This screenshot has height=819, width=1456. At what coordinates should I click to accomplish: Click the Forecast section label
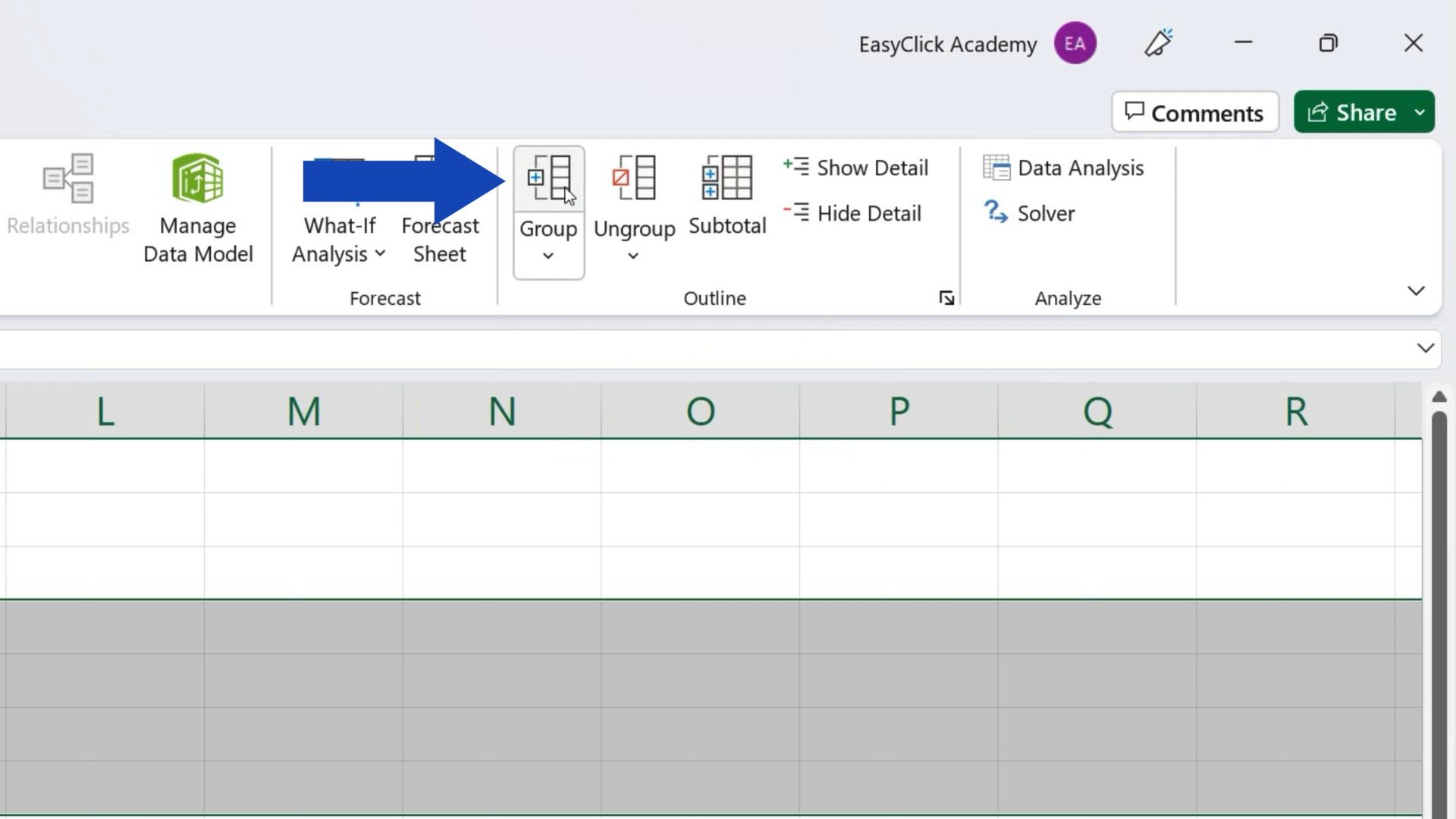tap(386, 298)
